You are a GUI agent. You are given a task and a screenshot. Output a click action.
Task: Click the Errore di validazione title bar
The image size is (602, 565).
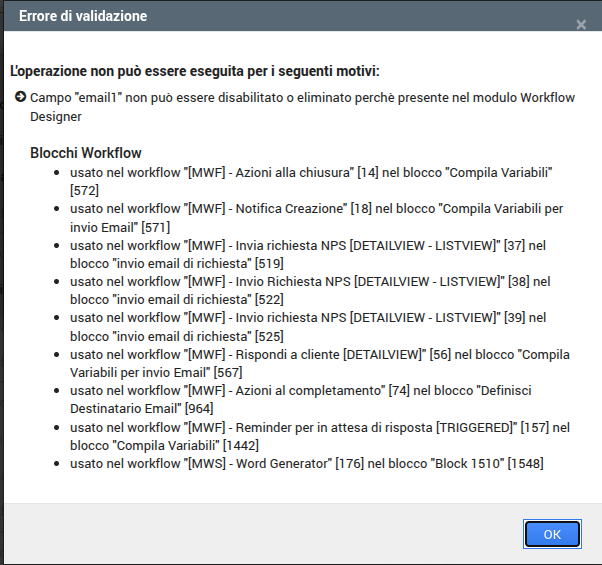pyautogui.click(x=303, y=16)
